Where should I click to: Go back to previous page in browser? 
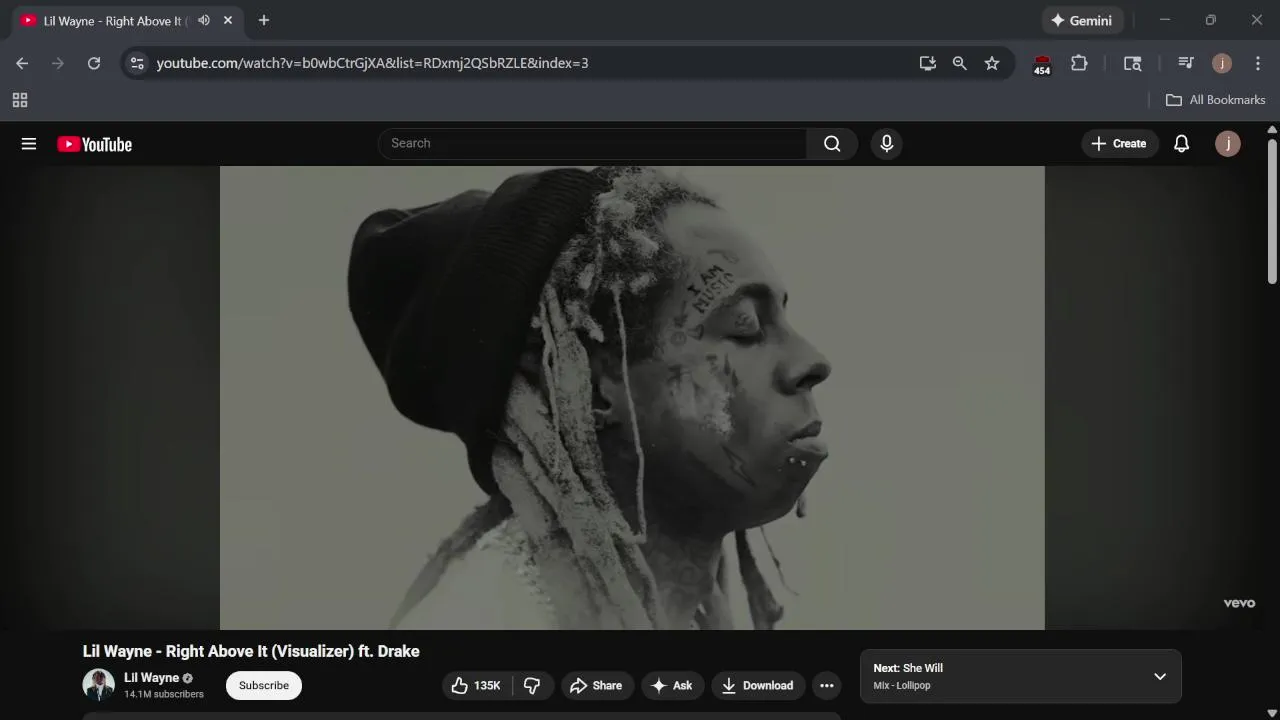tap(22, 63)
